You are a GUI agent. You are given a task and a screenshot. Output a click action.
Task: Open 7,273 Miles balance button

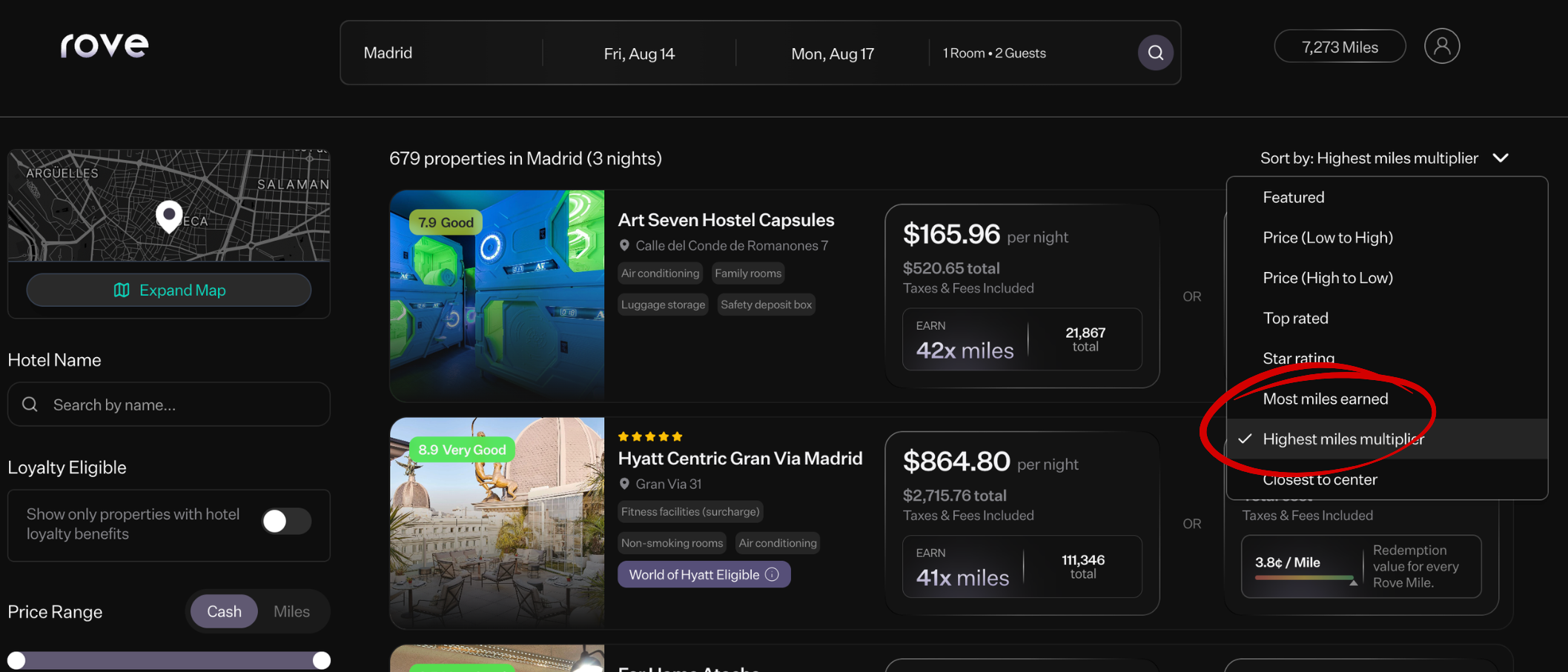pos(1340,47)
